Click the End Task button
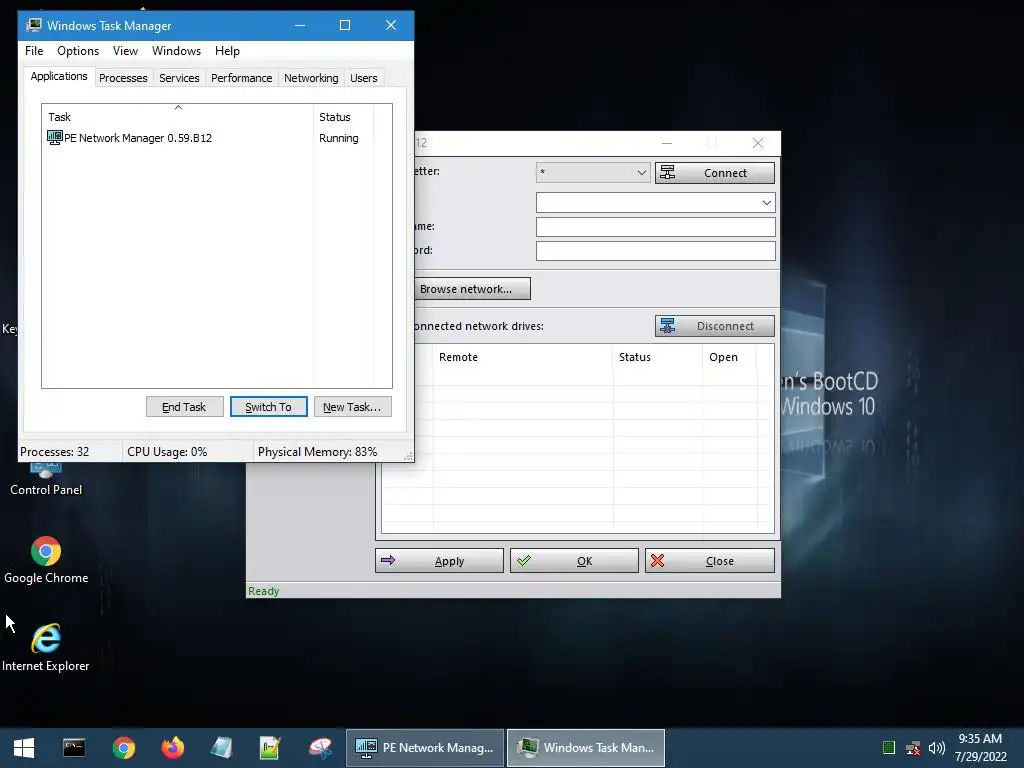1024x768 pixels. point(184,407)
